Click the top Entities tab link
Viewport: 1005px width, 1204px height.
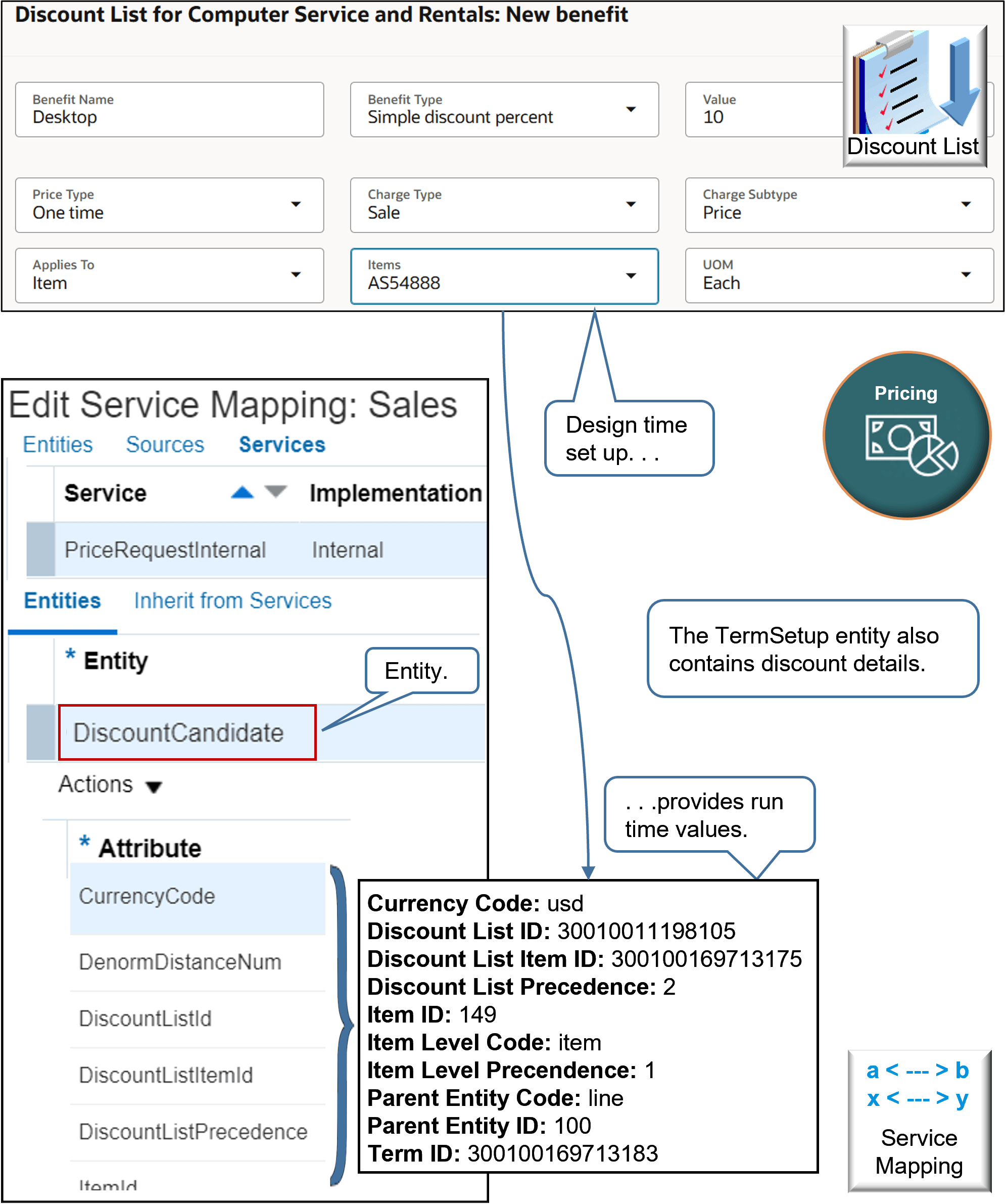coord(57,444)
